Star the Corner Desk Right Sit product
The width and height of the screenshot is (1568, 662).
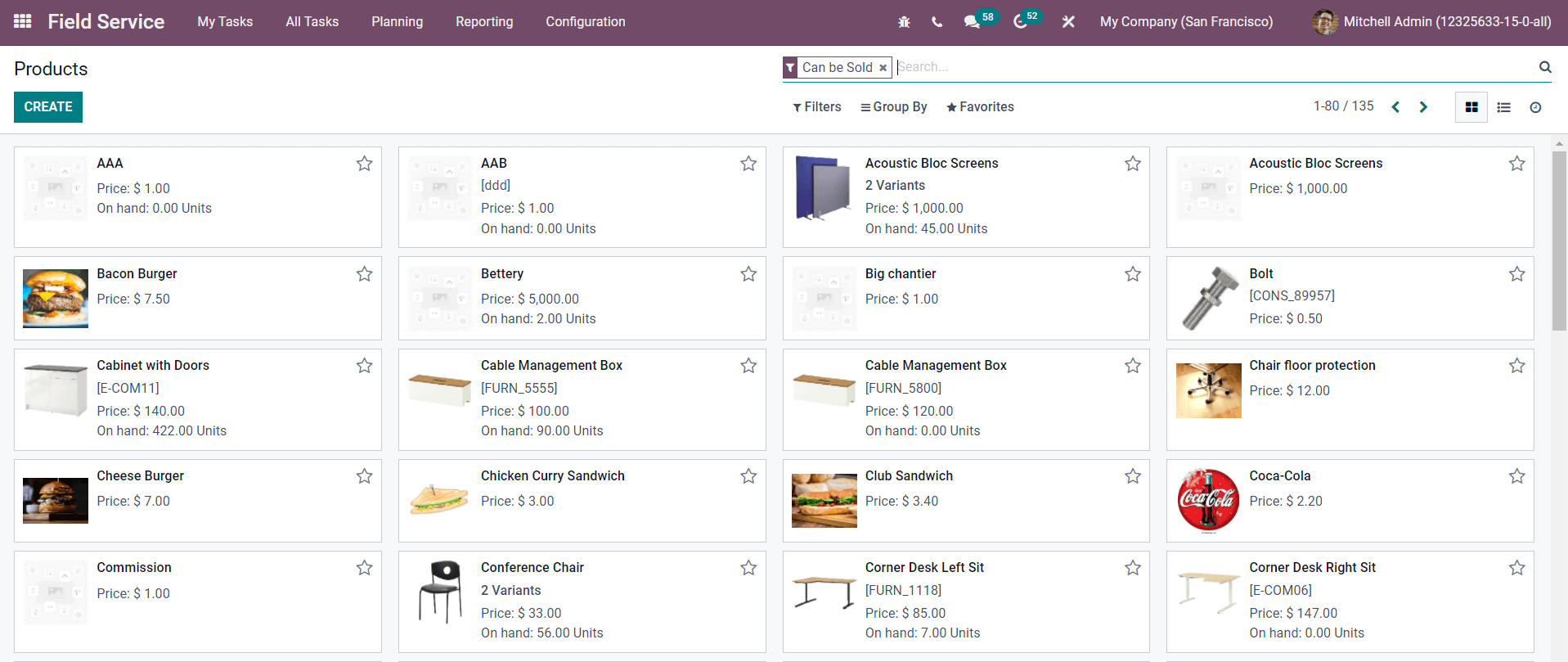point(1517,568)
